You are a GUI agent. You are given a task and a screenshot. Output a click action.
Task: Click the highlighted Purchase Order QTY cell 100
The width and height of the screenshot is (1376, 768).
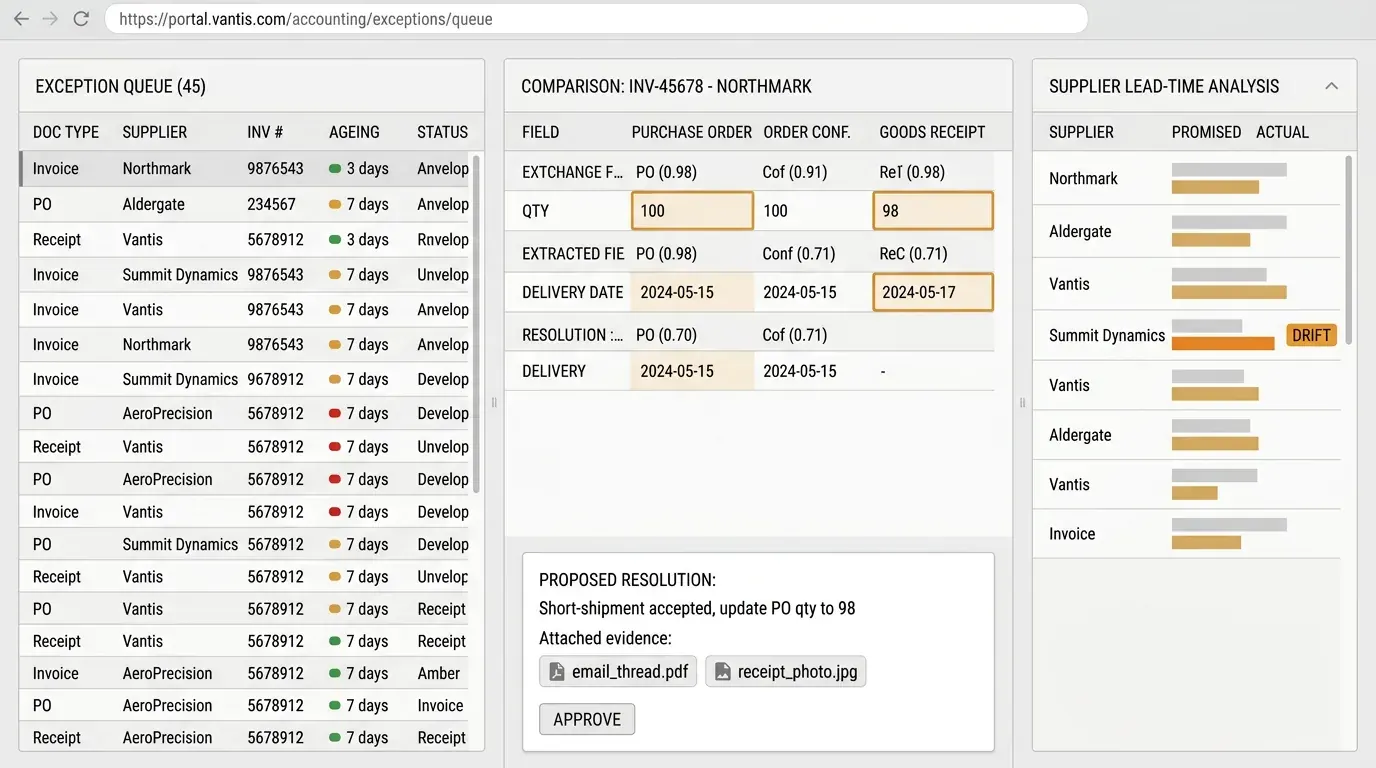[x=692, y=211]
